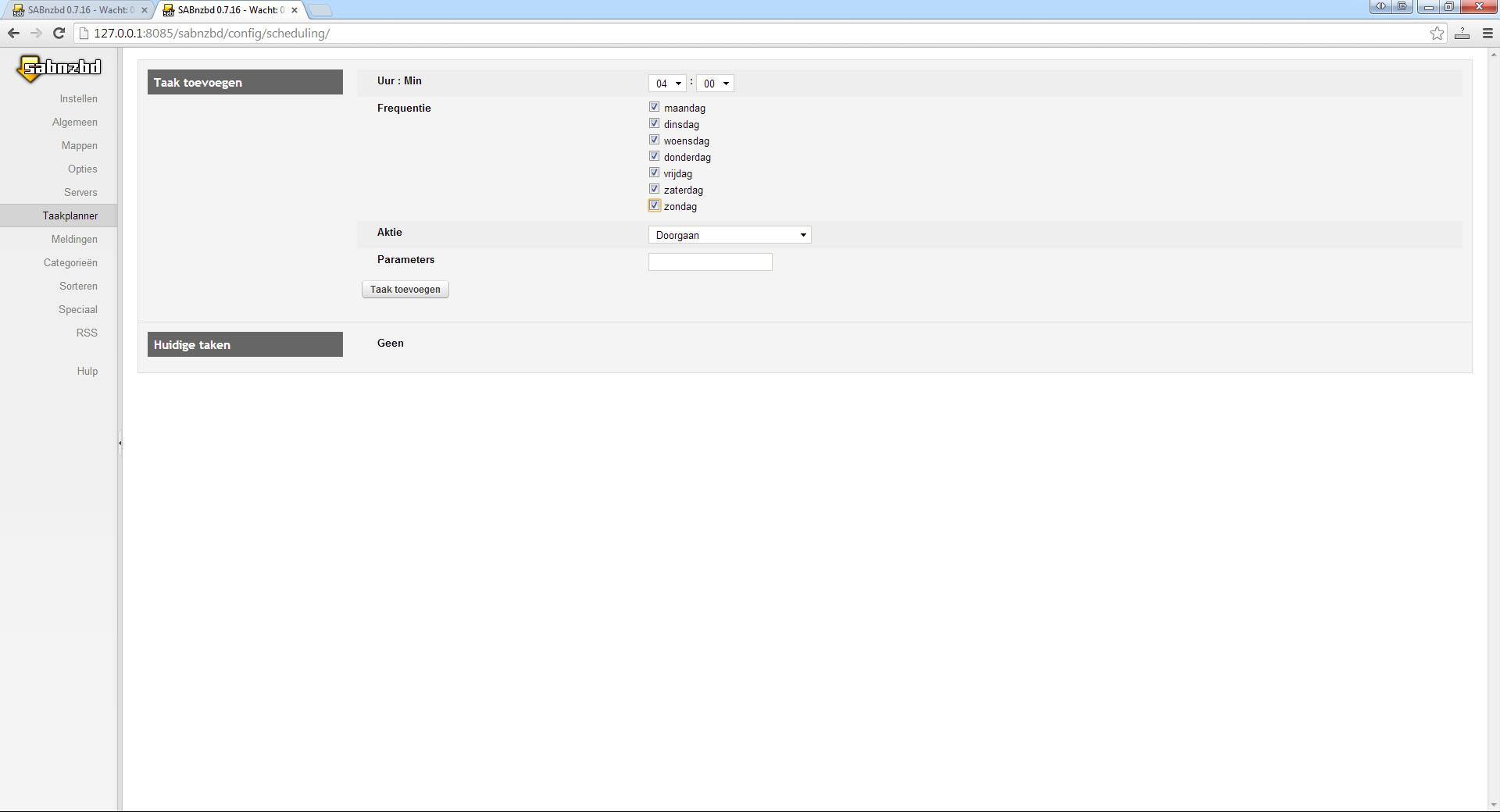Screen dimensions: 1500x812
Task: Uncheck the dinsdag checkbox
Action: tap(654, 123)
